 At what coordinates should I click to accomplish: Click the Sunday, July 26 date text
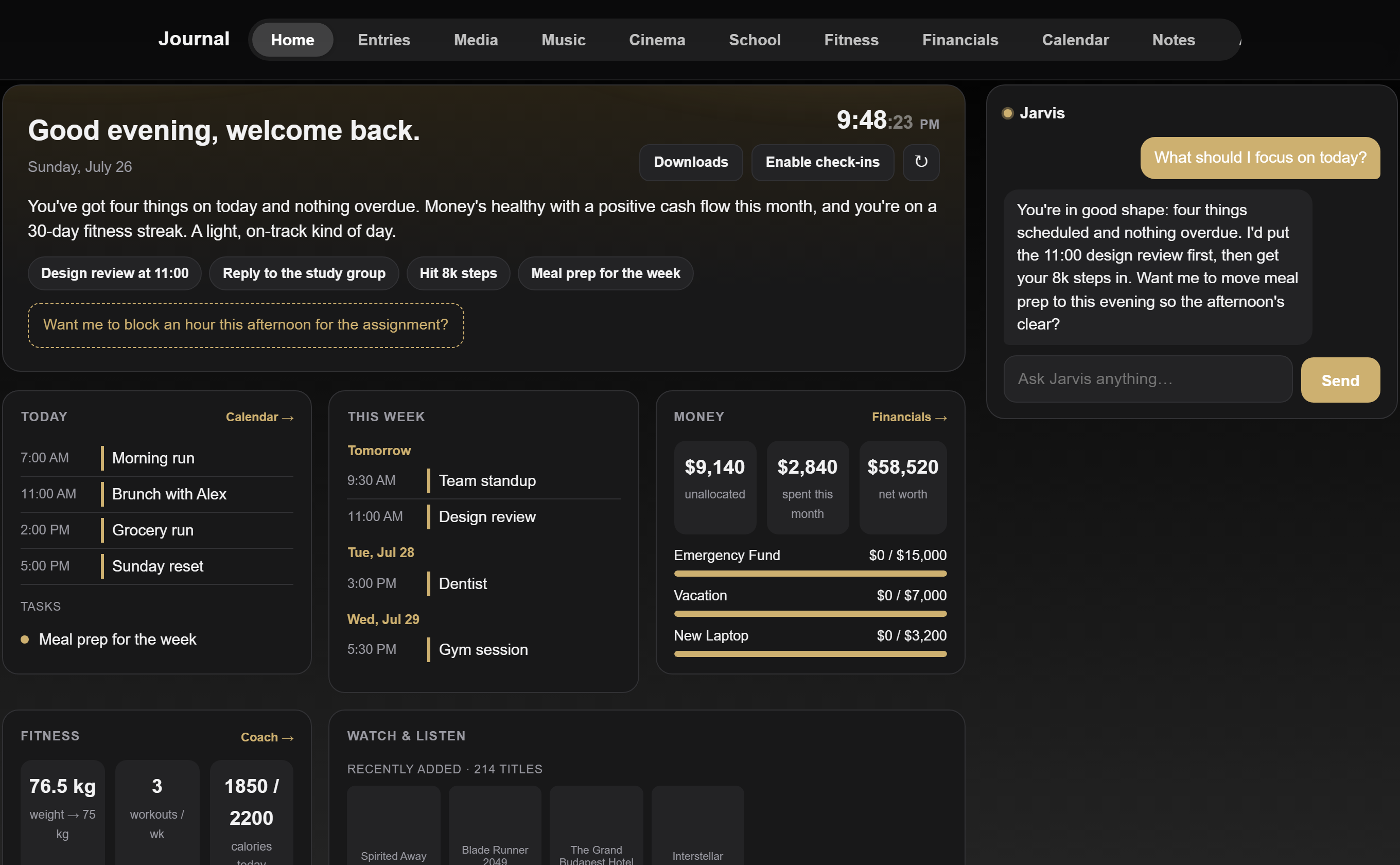[x=80, y=167]
